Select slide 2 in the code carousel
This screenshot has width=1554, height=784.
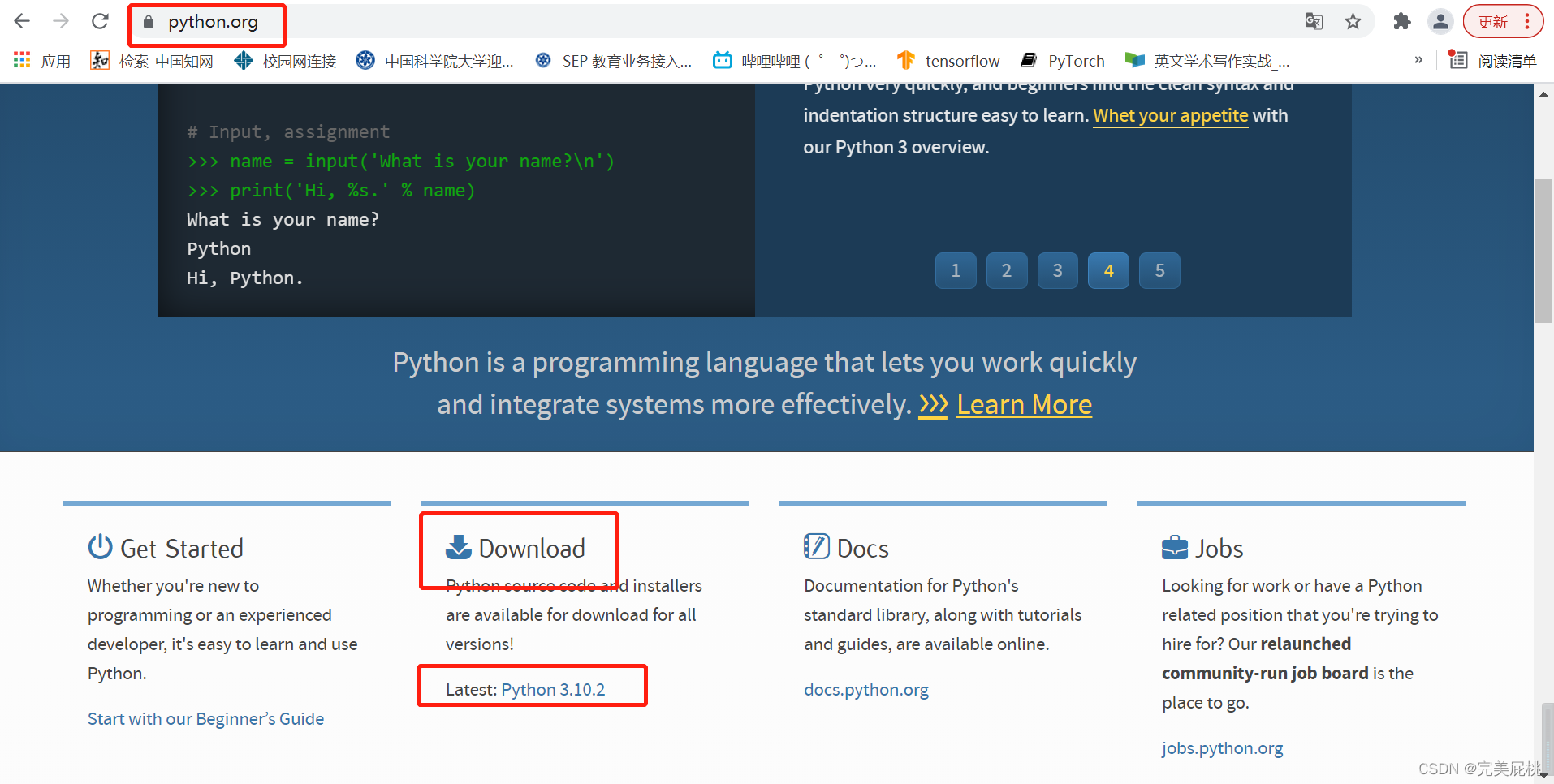[1007, 270]
